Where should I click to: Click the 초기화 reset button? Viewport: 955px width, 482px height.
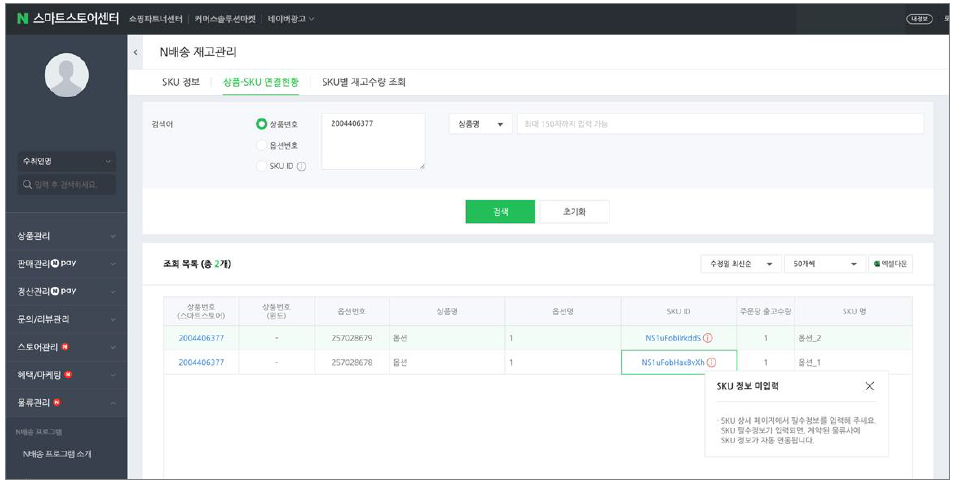[x=574, y=212]
